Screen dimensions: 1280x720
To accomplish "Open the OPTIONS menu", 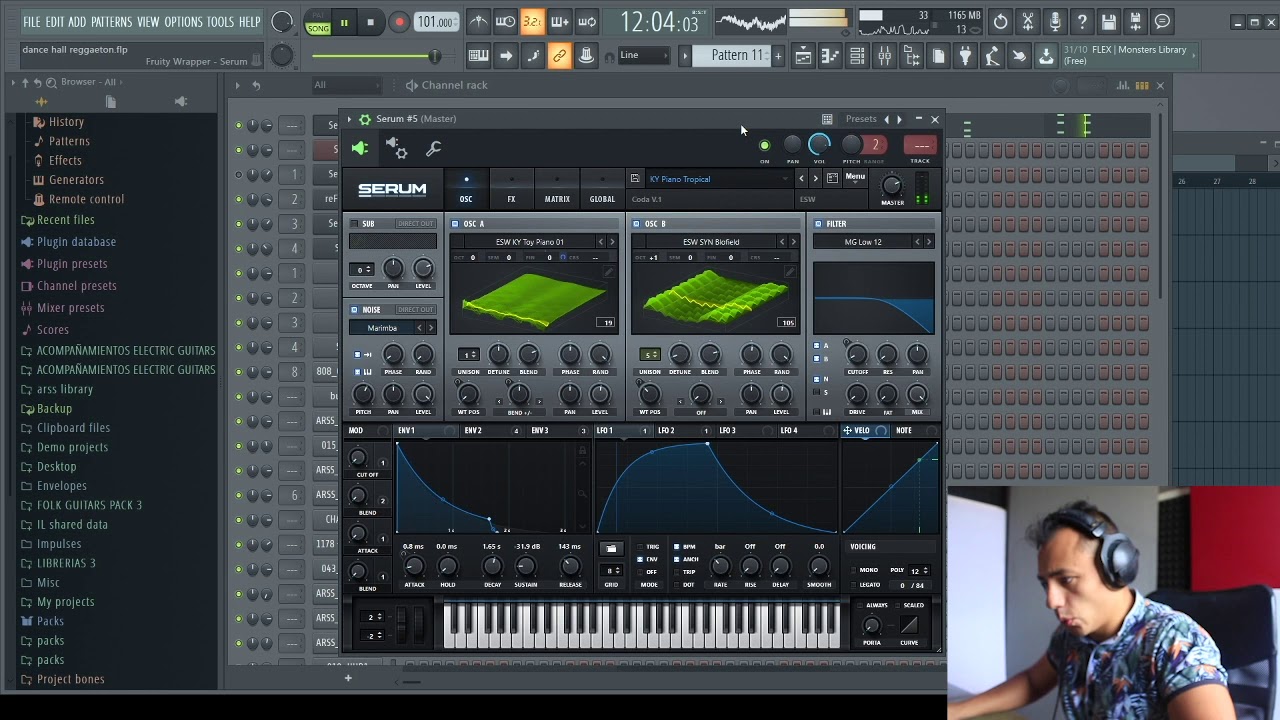I will pyautogui.click(x=183, y=22).
